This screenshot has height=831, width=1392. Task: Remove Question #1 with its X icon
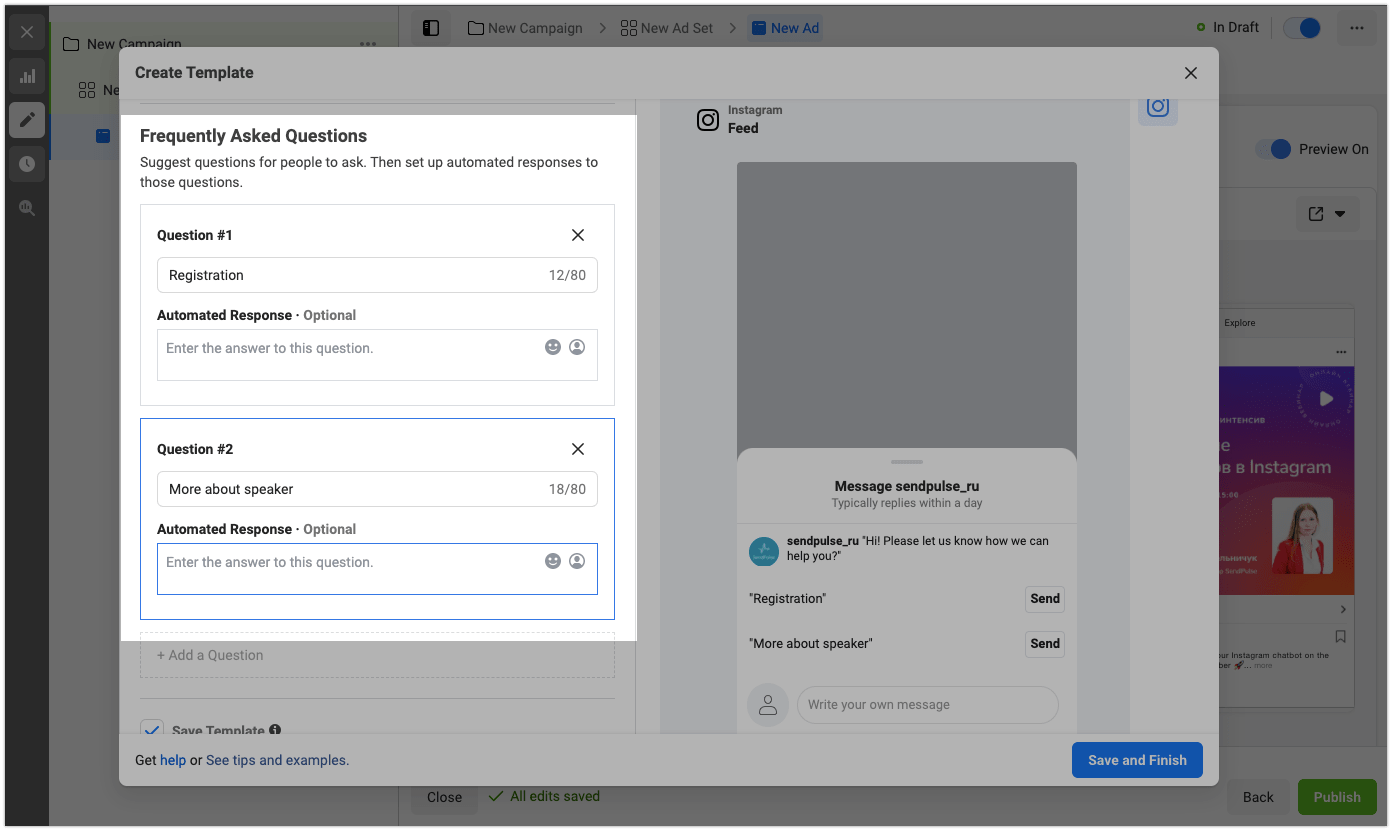tap(578, 235)
